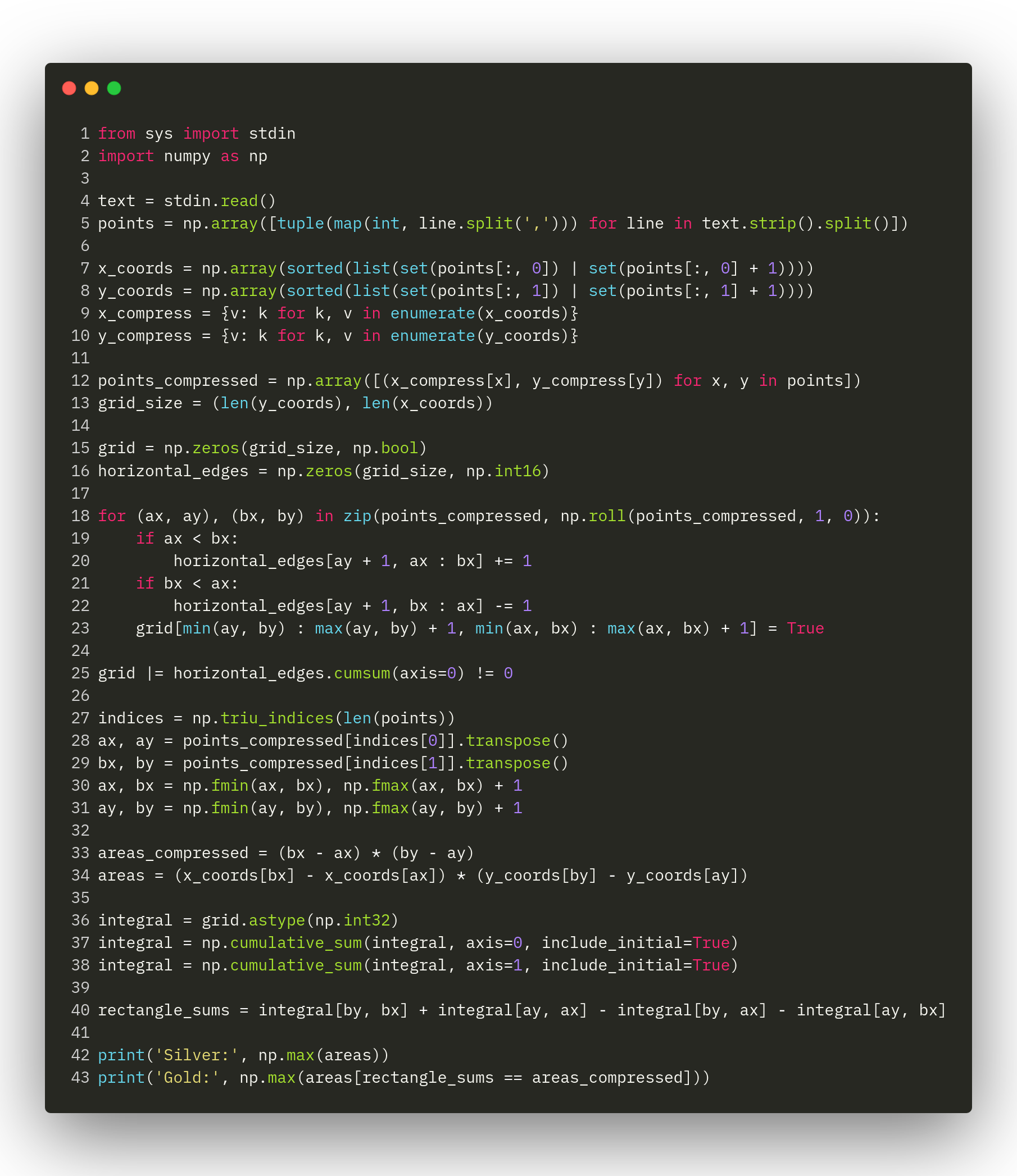
Task: Click the green maximize dot of the code window
Action: (114, 88)
